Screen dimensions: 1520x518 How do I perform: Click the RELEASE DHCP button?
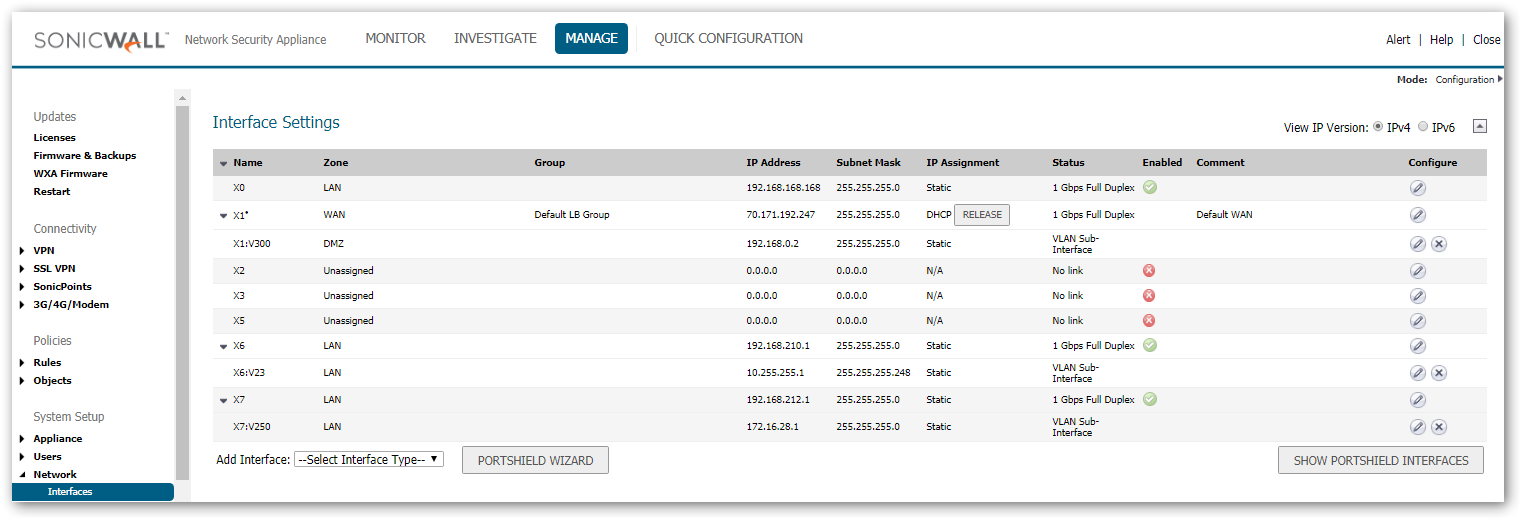click(x=981, y=215)
